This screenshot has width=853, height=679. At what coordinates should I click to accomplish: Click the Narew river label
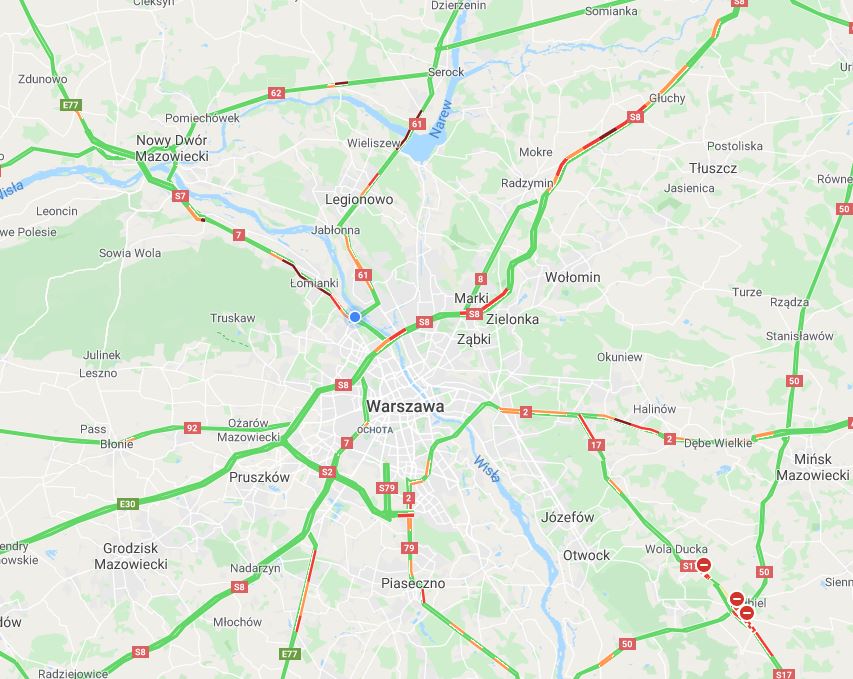click(440, 118)
